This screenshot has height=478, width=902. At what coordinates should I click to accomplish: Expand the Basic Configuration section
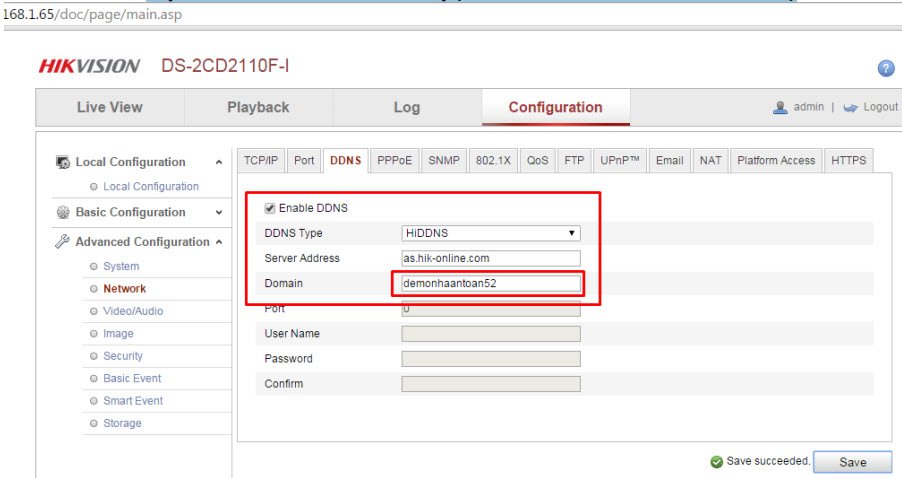pyautogui.click(x=219, y=212)
